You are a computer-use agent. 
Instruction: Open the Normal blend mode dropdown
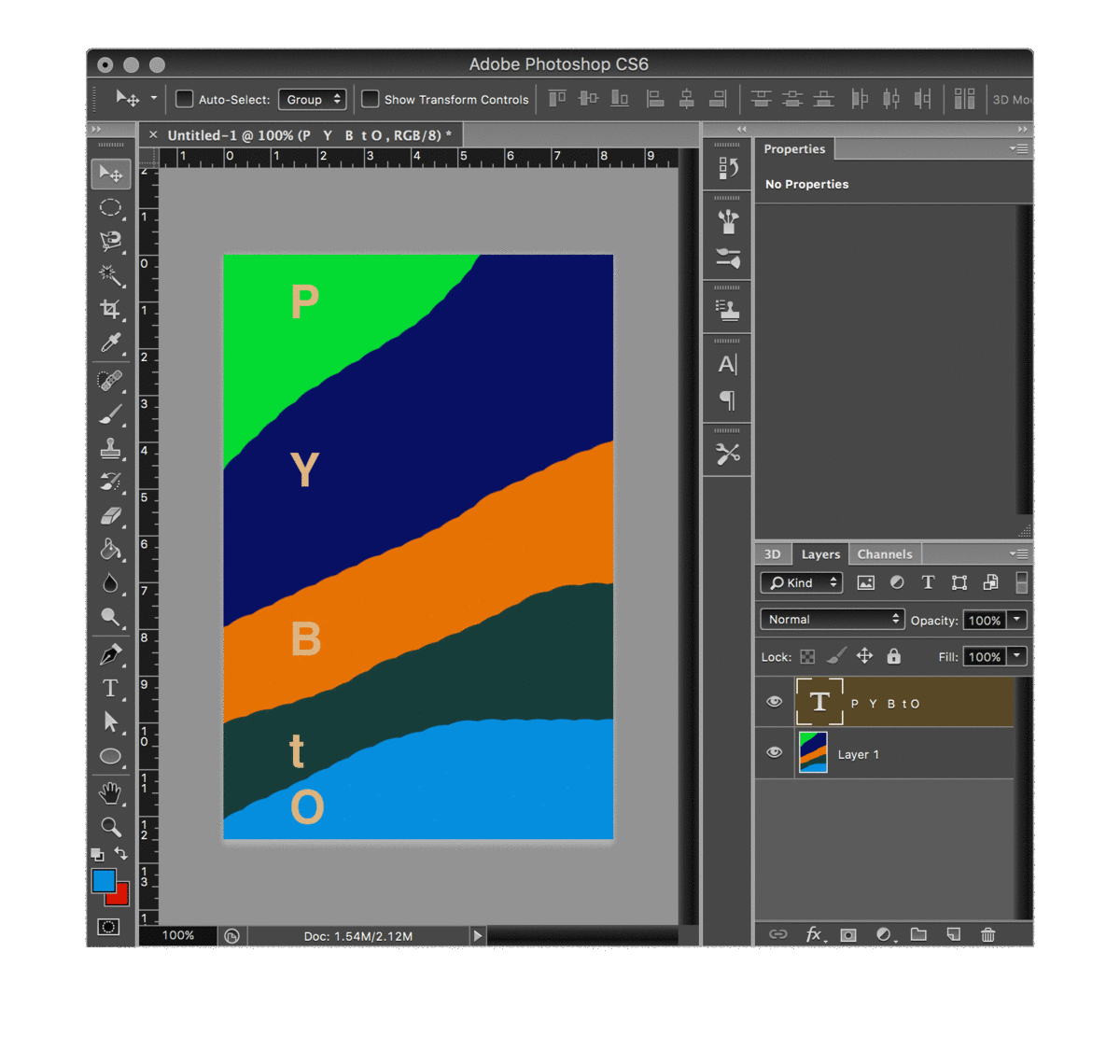(x=833, y=619)
